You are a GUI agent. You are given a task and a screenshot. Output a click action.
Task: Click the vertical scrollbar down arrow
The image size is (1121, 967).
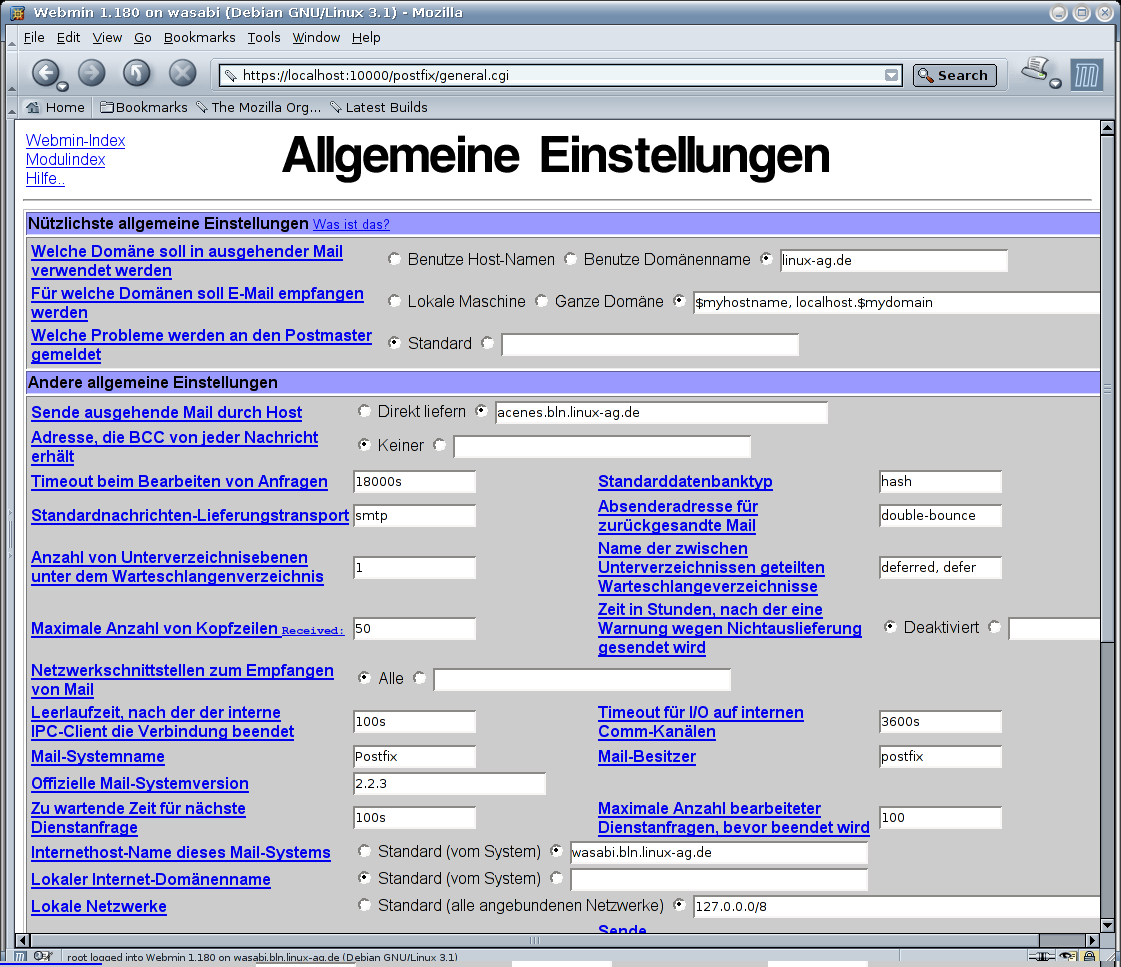[1107, 926]
